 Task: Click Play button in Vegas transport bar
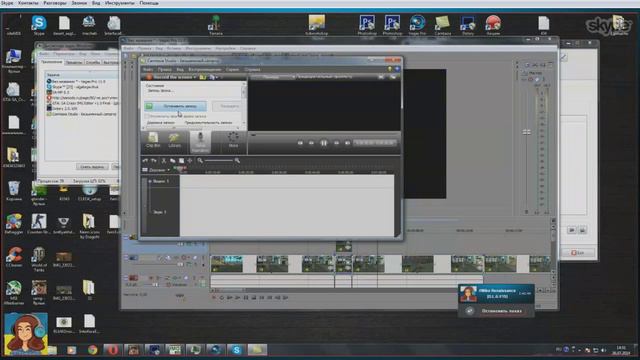(238, 298)
